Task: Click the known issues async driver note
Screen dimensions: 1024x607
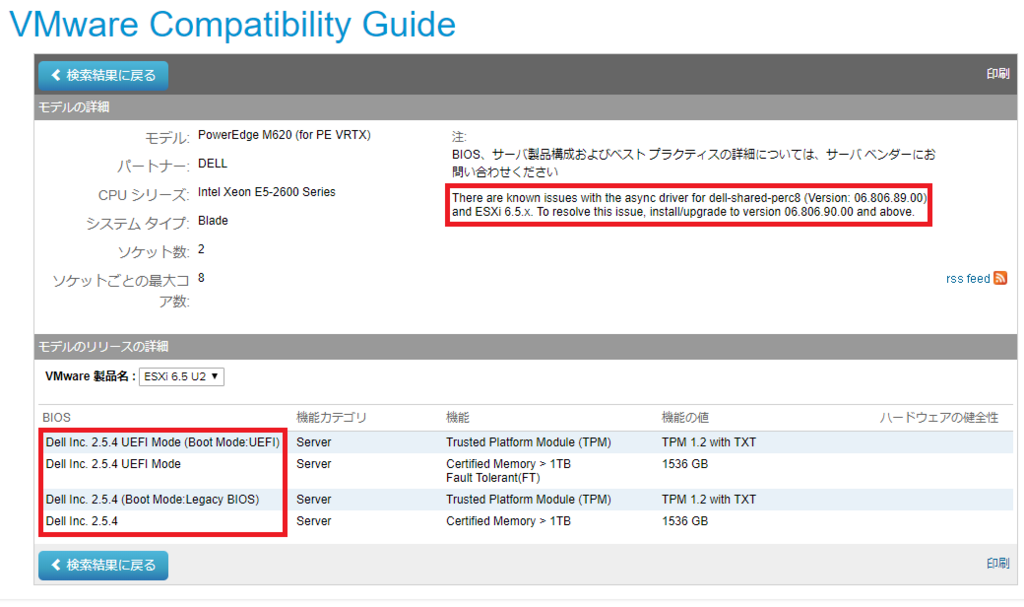Action: (689, 205)
